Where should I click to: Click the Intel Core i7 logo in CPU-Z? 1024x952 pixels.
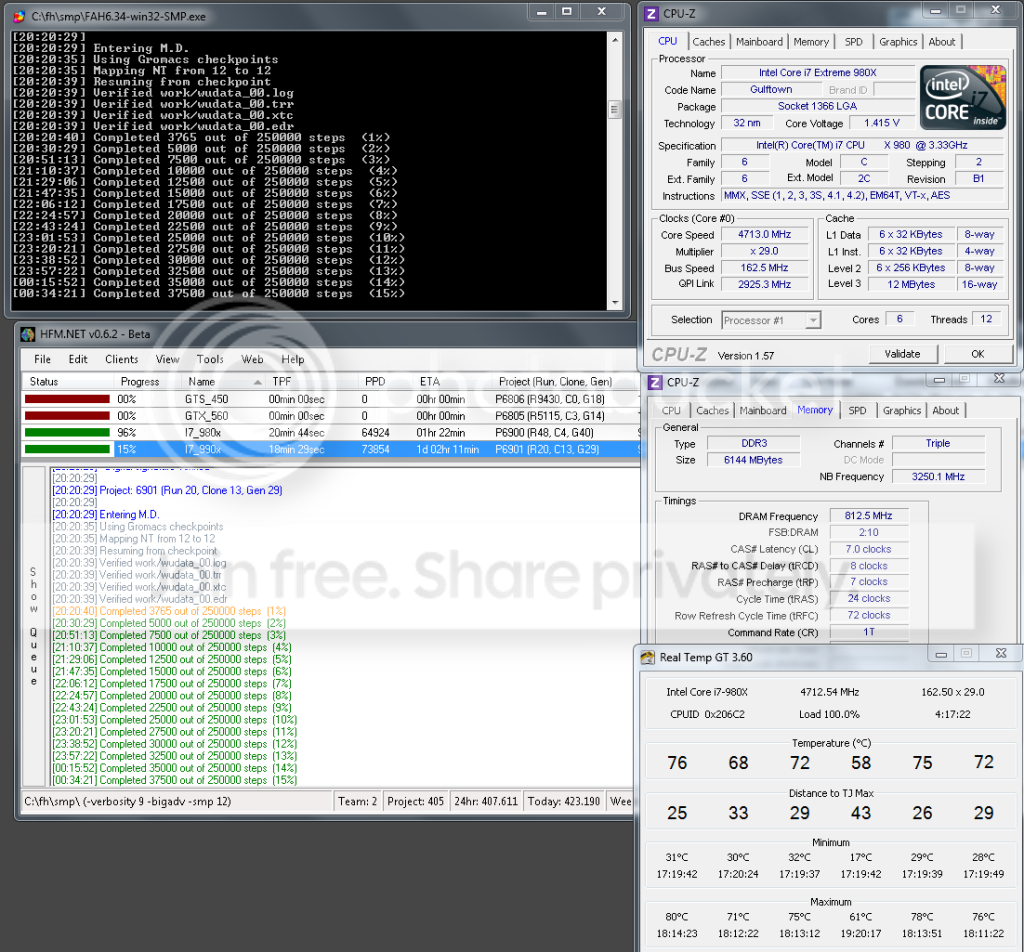[x=961, y=97]
